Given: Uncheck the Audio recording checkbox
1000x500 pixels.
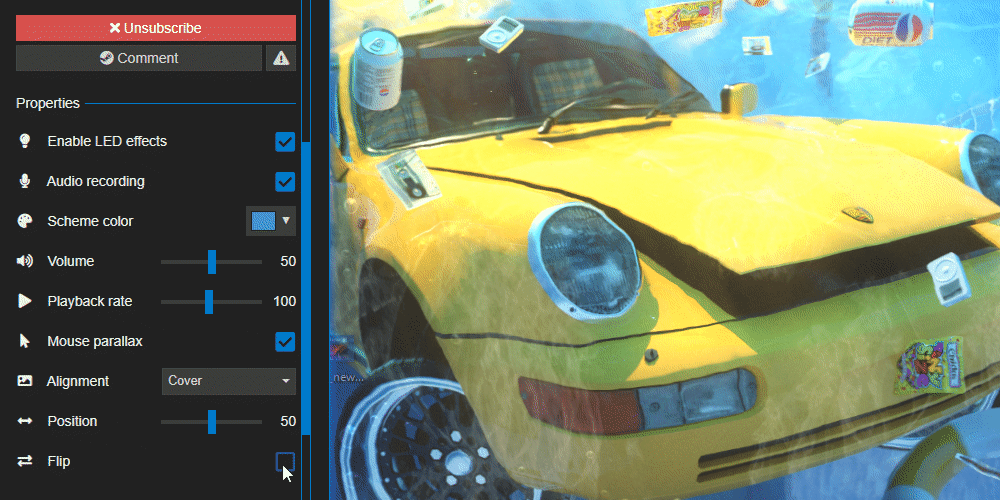Looking at the screenshot, I should click(x=285, y=181).
